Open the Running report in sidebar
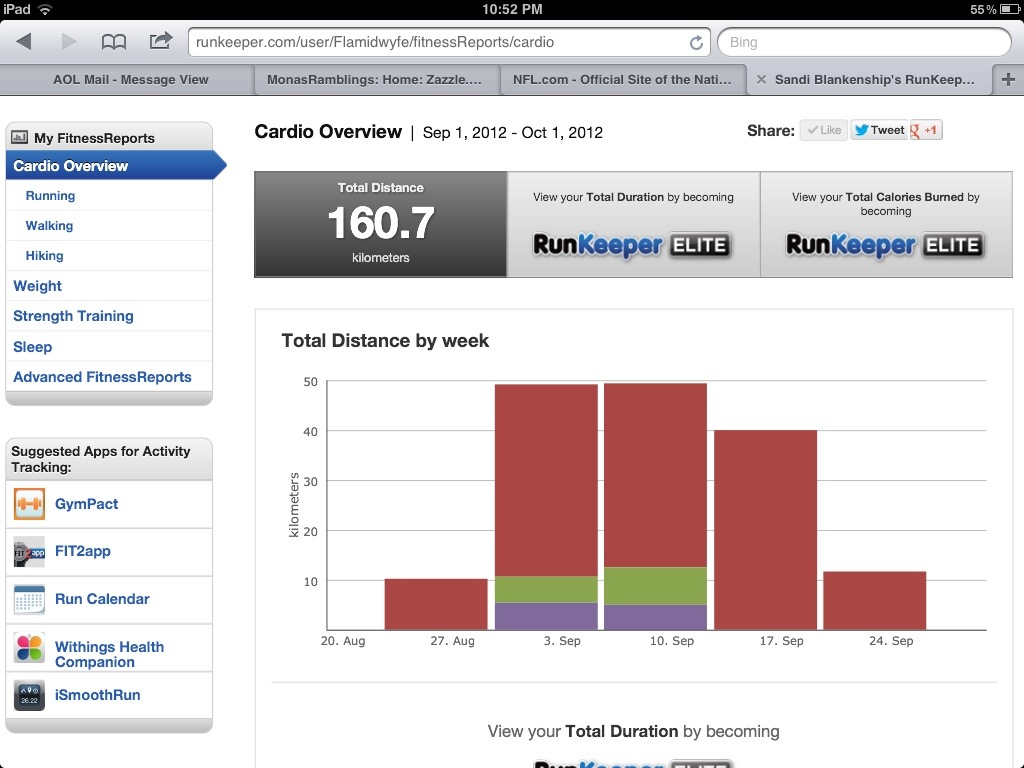Screen dimensions: 1024x768 tap(50, 196)
